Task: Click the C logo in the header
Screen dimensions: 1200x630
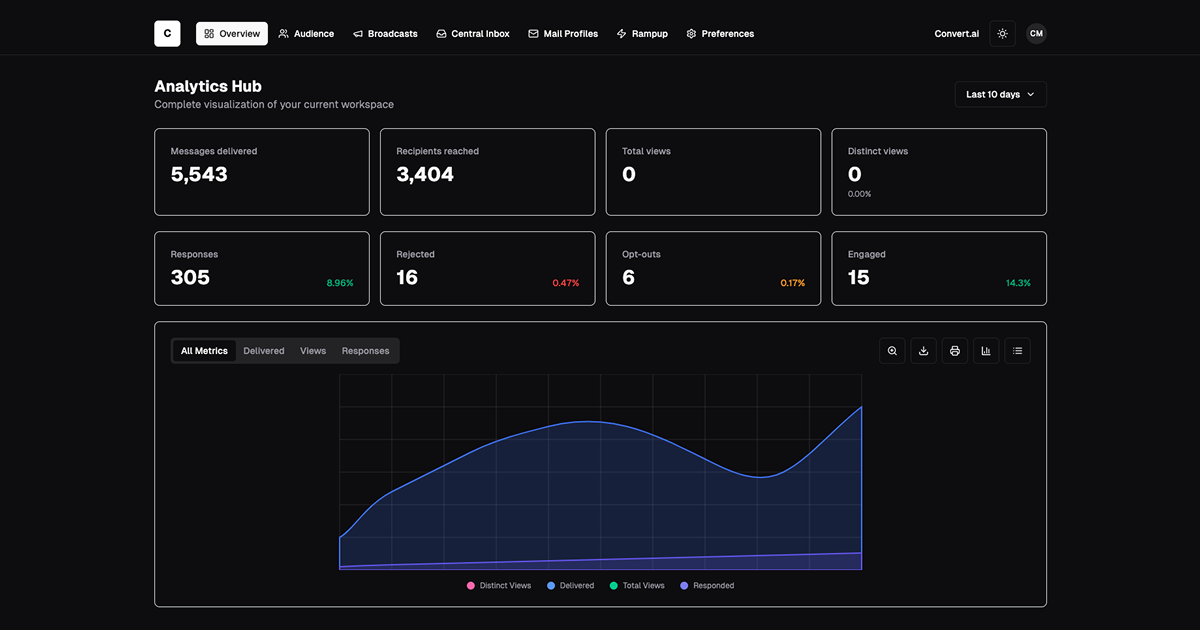Action: [167, 34]
